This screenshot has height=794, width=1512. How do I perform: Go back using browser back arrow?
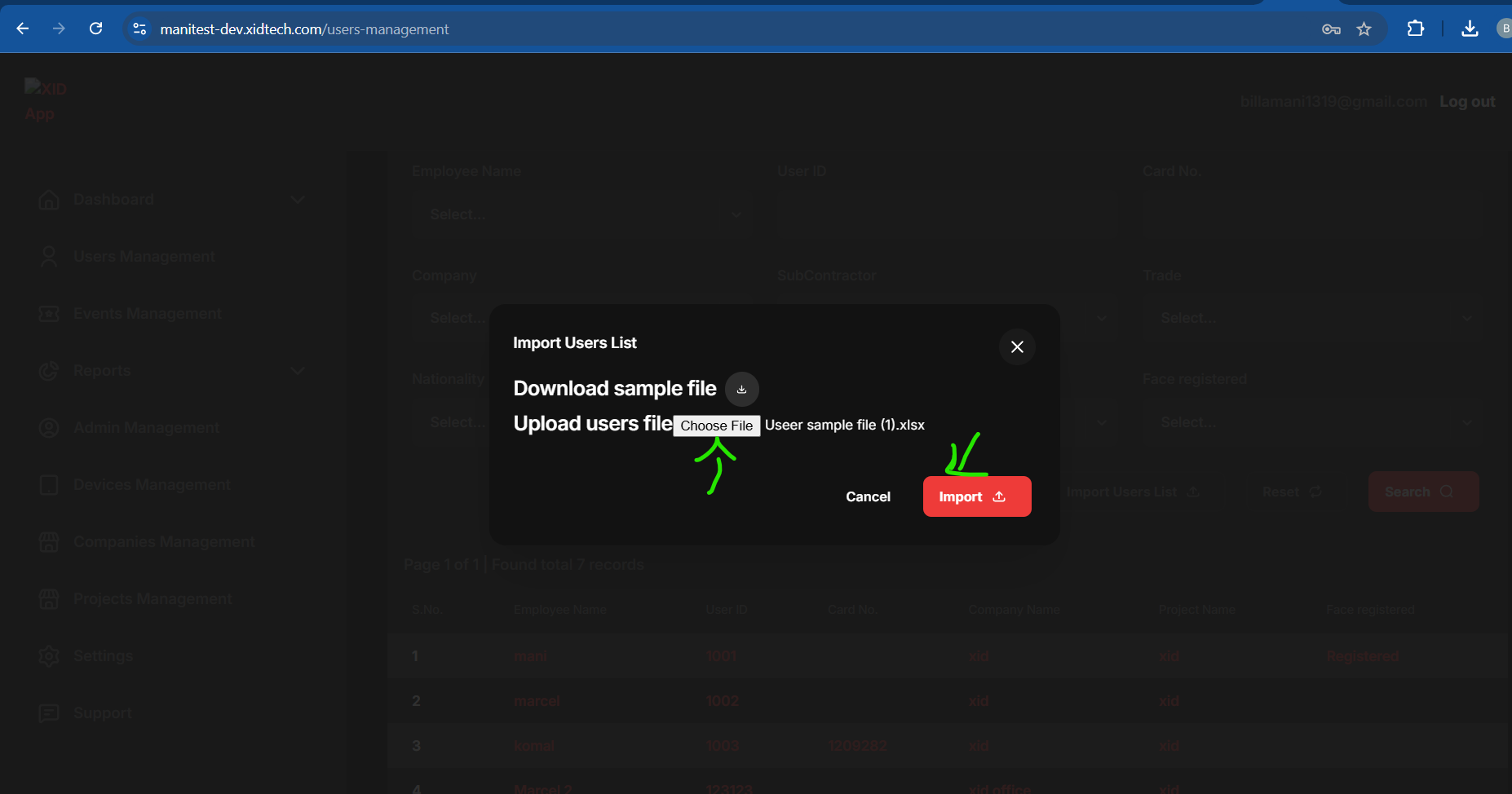click(x=23, y=29)
